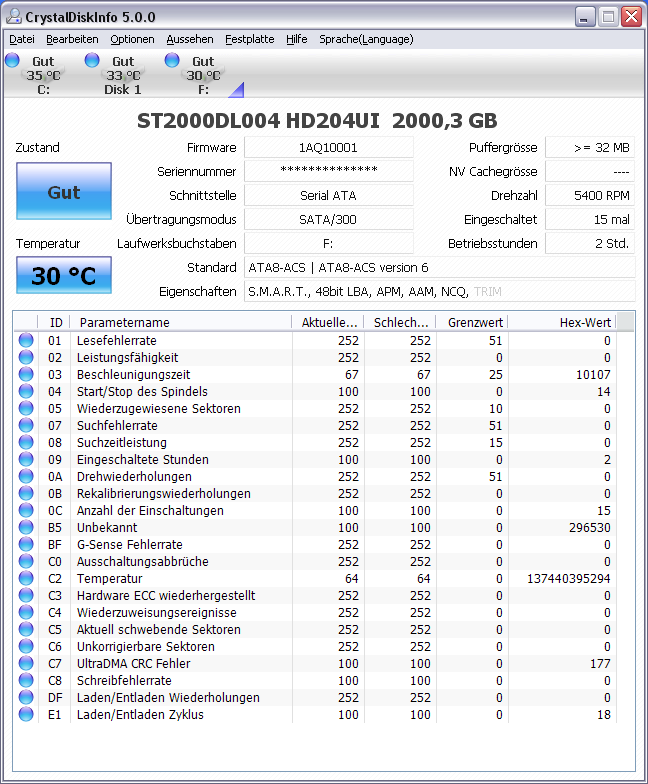The height and width of the screenshot is (784, 648).
Task: Click status icon of Anzahl der Einschaltungen
Action: (26, 510)
